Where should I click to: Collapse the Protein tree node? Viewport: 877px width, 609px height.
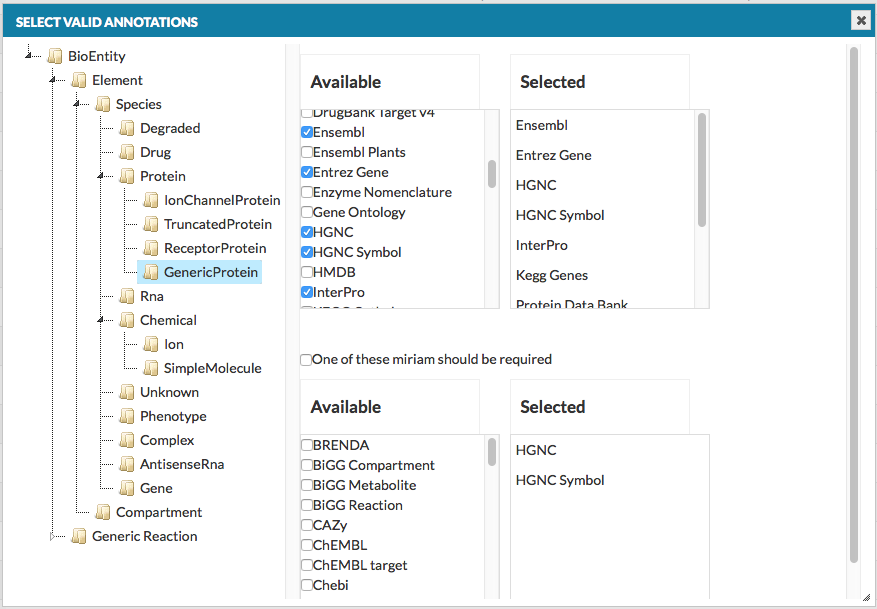pyautogui.click(x=101, y=177)
